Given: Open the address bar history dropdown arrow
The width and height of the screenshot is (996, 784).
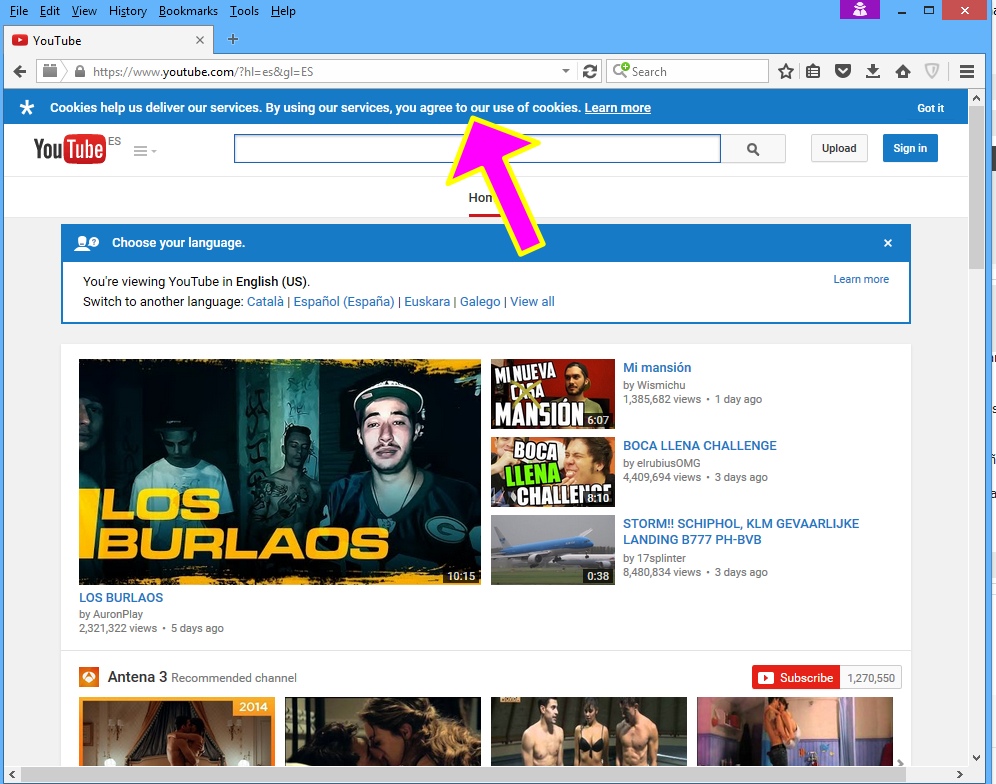Looking at the screenshot, I should (565, 72).
